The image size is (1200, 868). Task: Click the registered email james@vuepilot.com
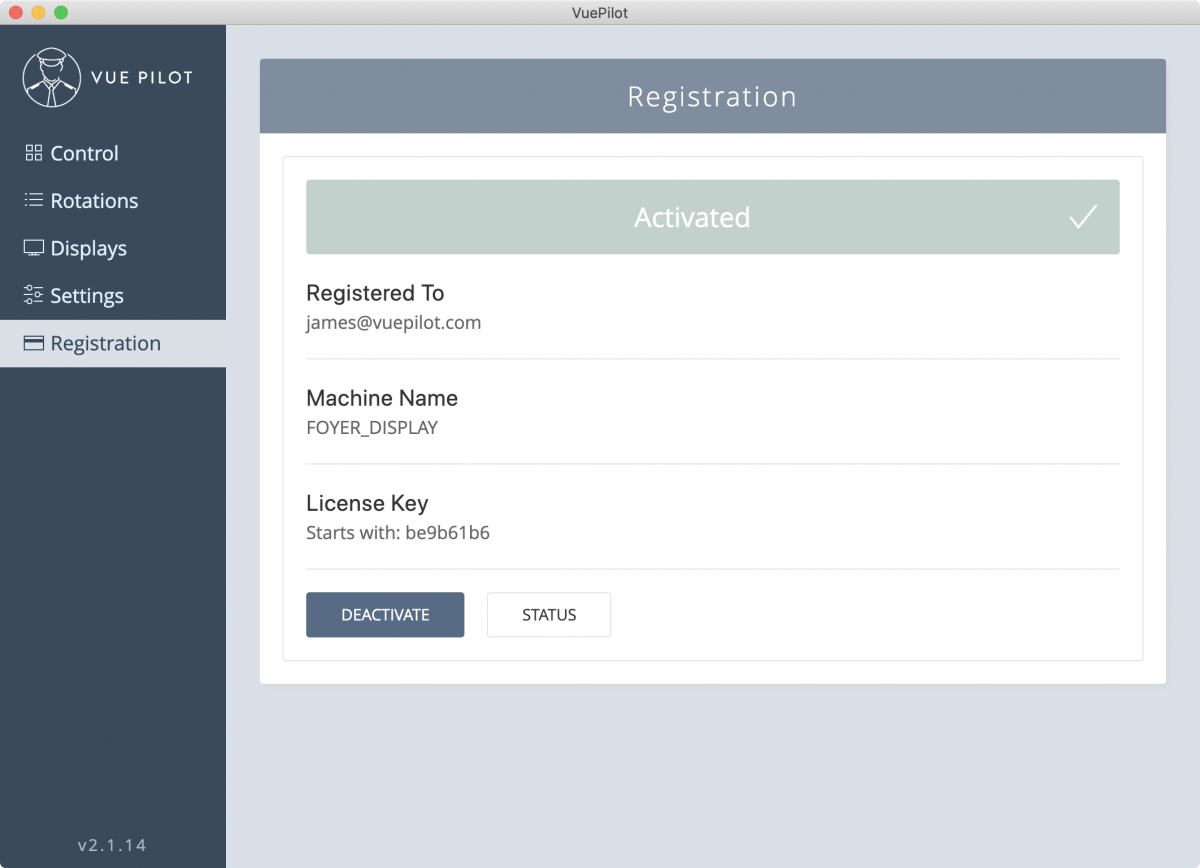393,322
